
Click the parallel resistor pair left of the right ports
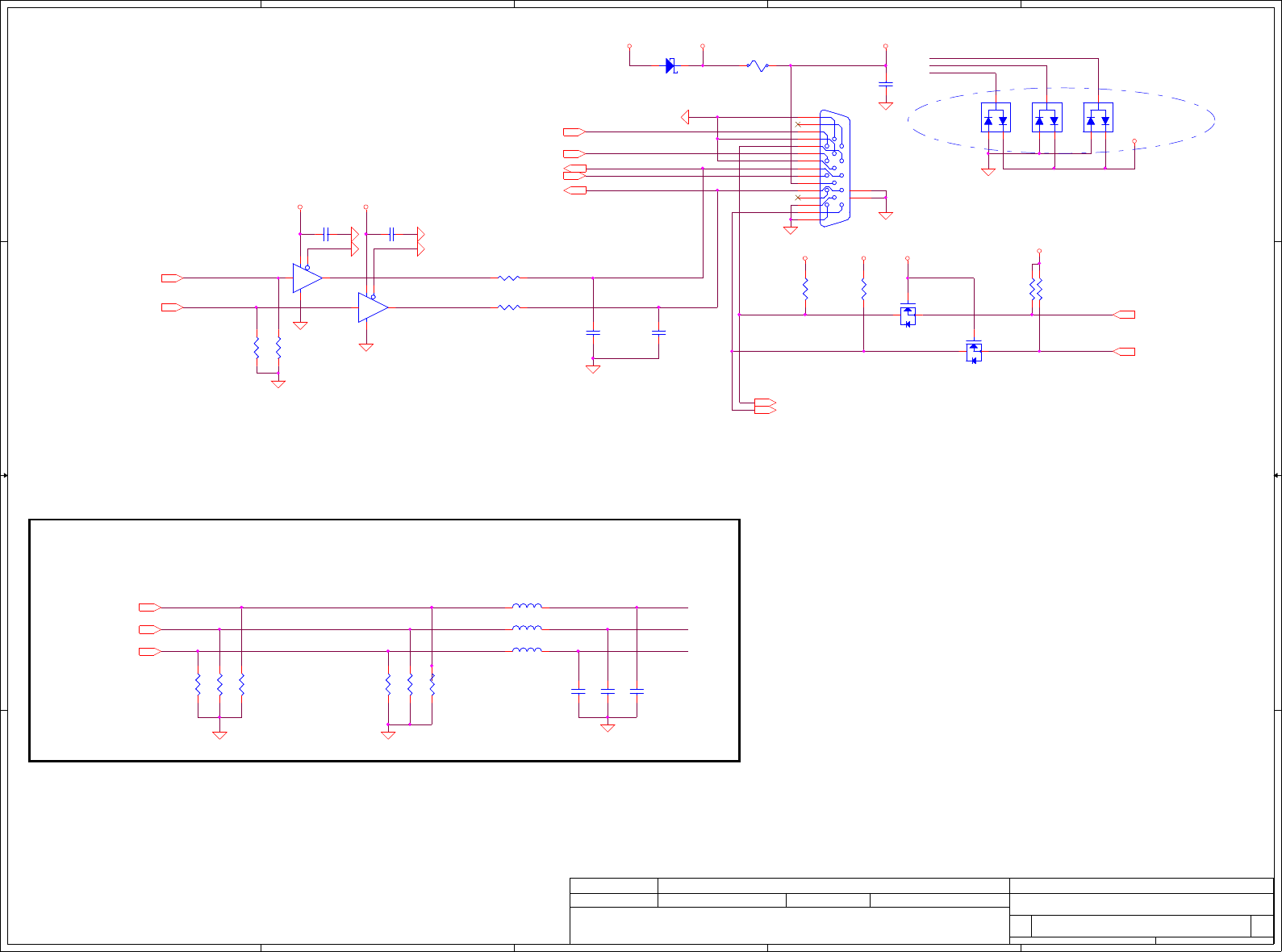click(1036, 289)
